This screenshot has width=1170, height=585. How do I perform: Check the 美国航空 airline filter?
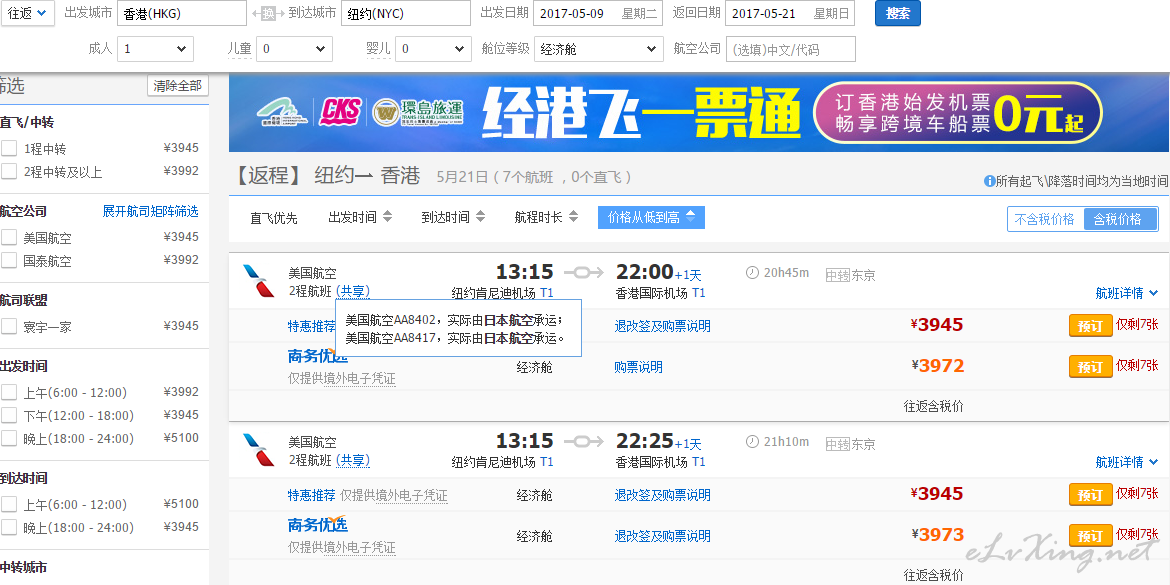(9, 237)
